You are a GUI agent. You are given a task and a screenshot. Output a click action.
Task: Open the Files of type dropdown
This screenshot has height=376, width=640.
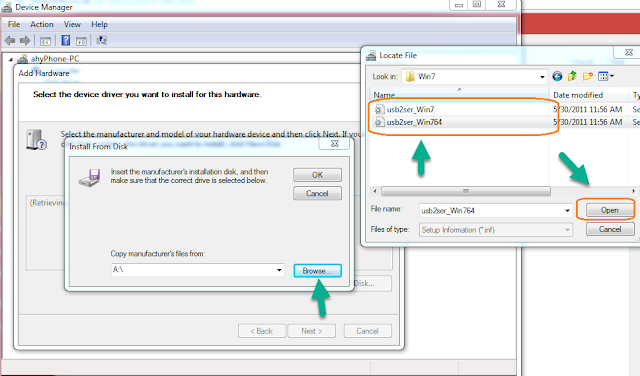[567, 230]
